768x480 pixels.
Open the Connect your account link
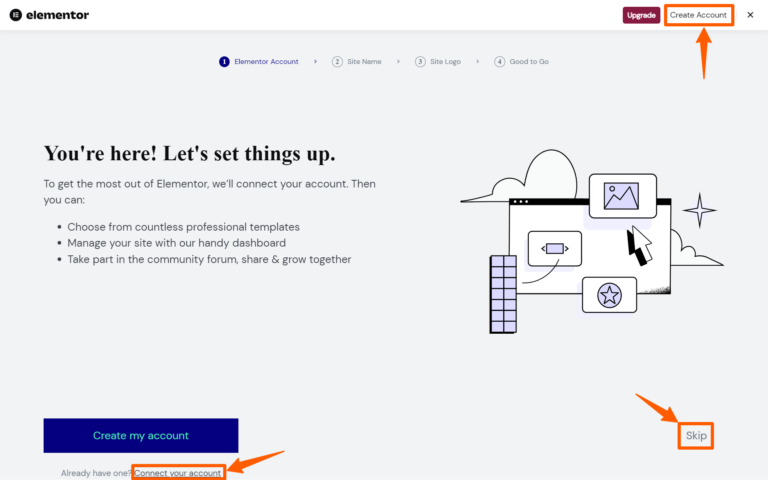178,473
